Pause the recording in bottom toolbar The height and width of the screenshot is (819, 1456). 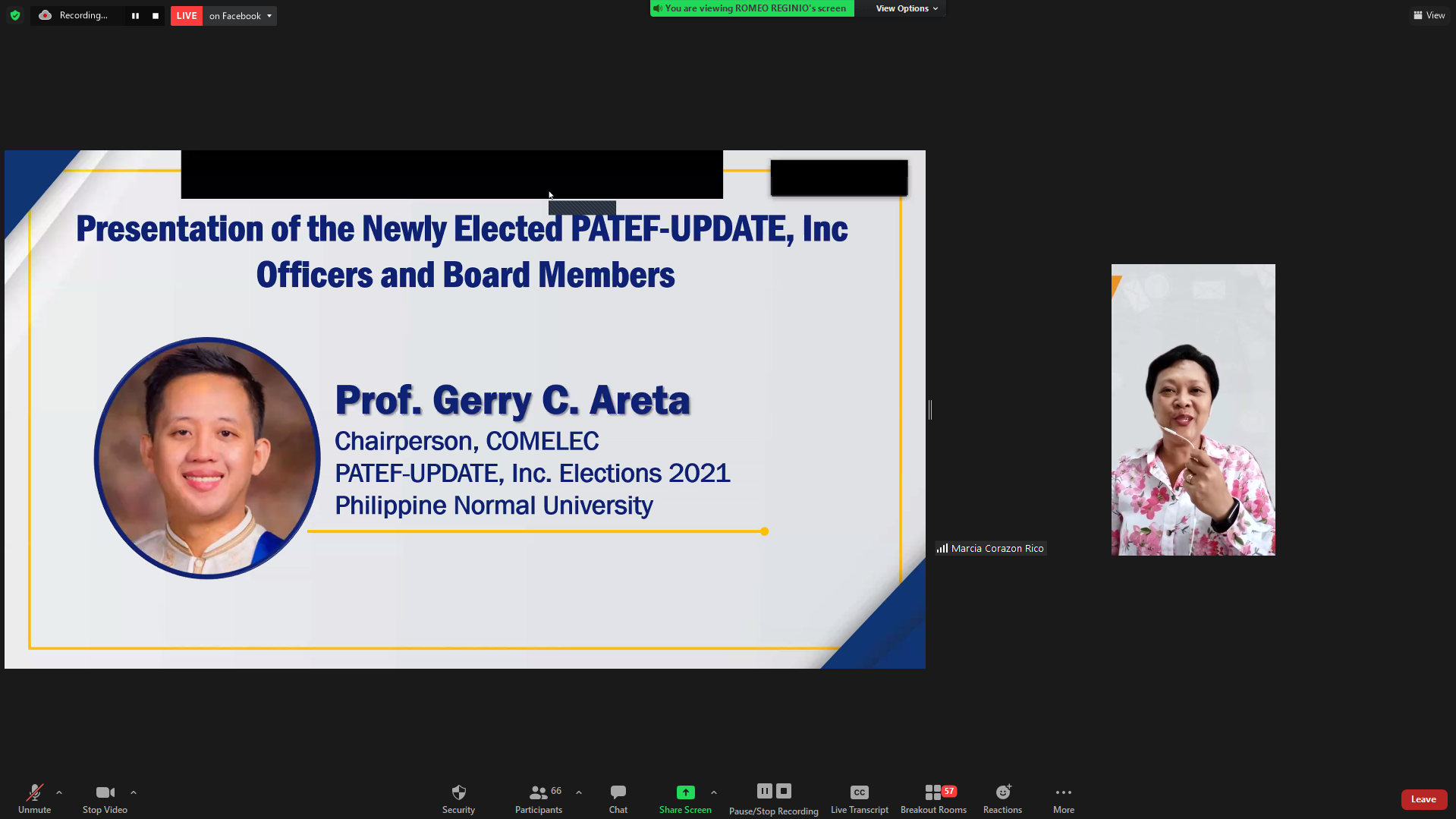pyautogui.click(x=764, y=791)
